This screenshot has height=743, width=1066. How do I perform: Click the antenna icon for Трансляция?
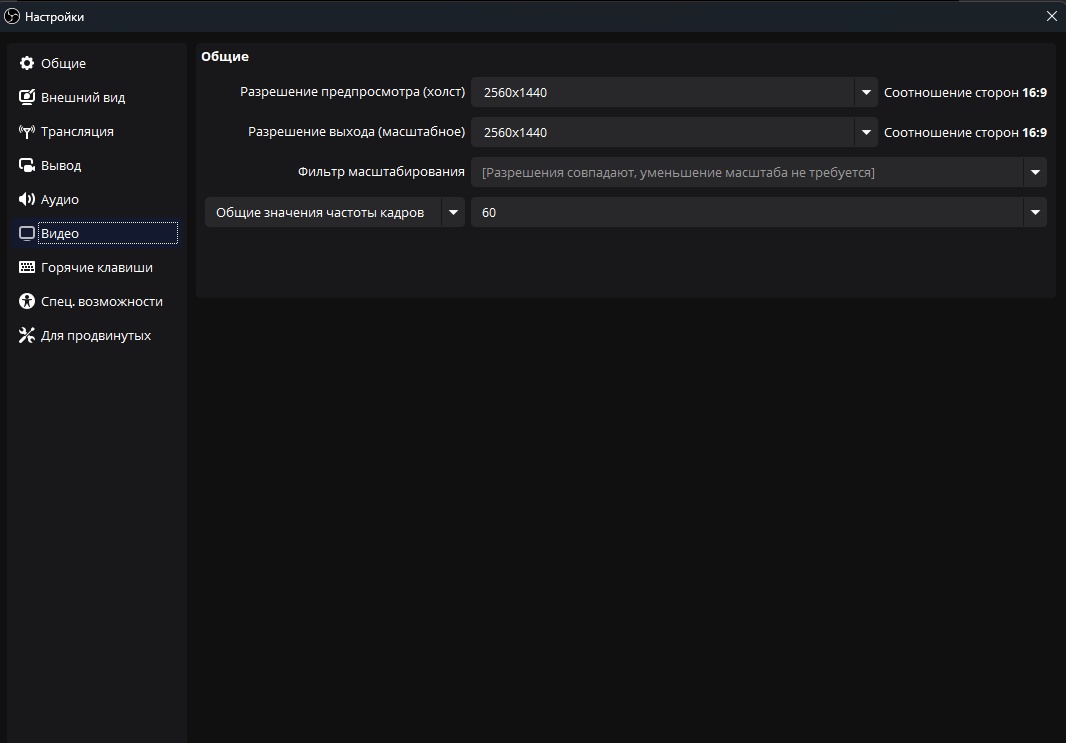(27, 131)
